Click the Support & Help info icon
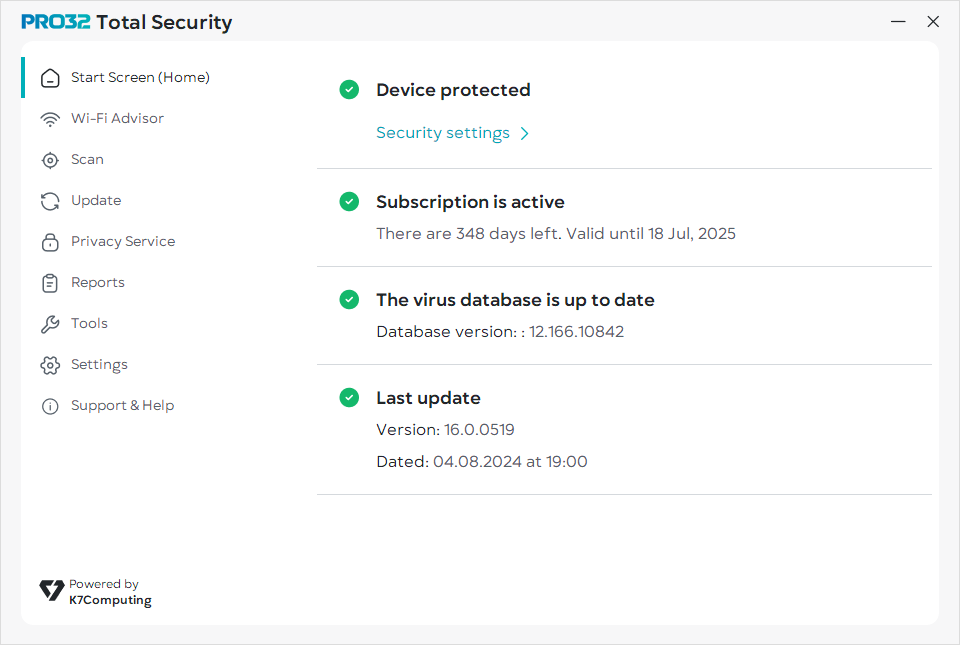The image size is (960, 645). click(50, 406)
